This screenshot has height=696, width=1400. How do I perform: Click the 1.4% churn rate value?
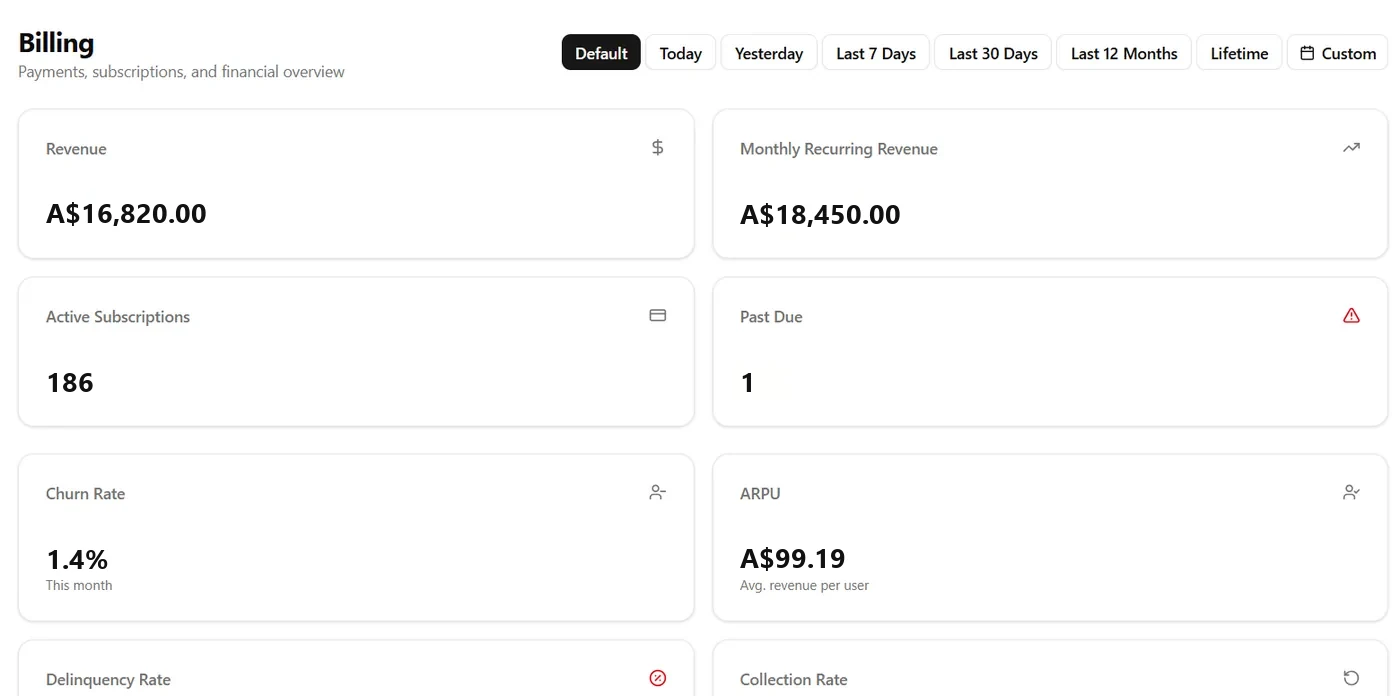point(77,559)
